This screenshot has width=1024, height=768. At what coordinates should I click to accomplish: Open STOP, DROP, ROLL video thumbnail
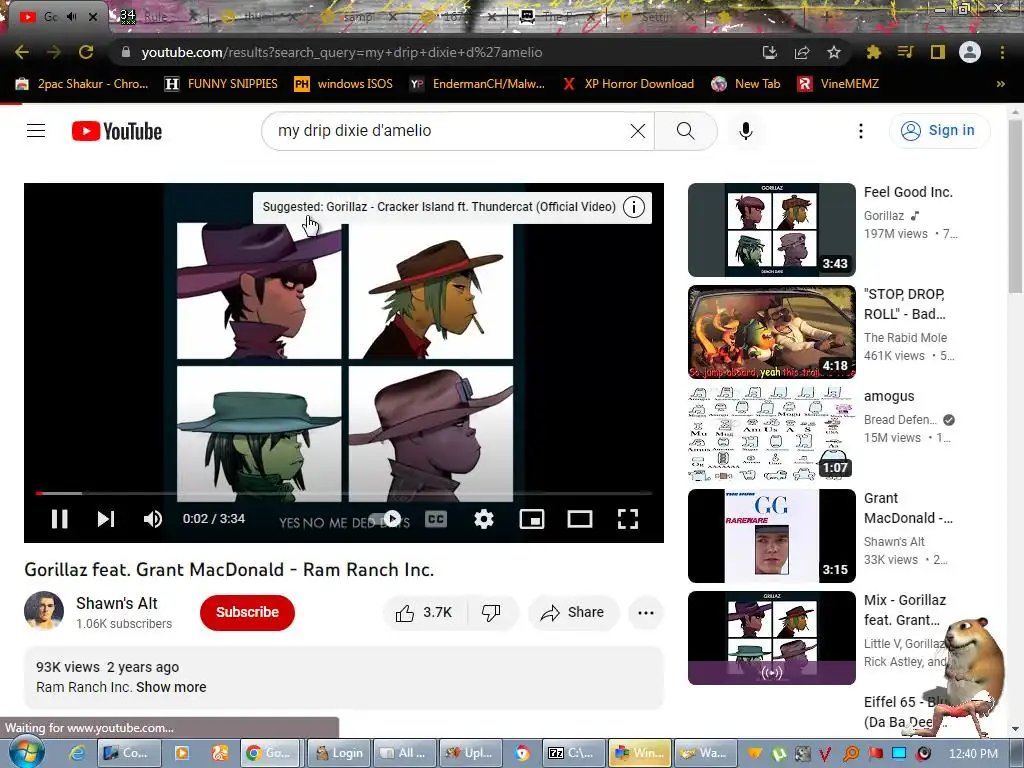(x=771, y=332)
